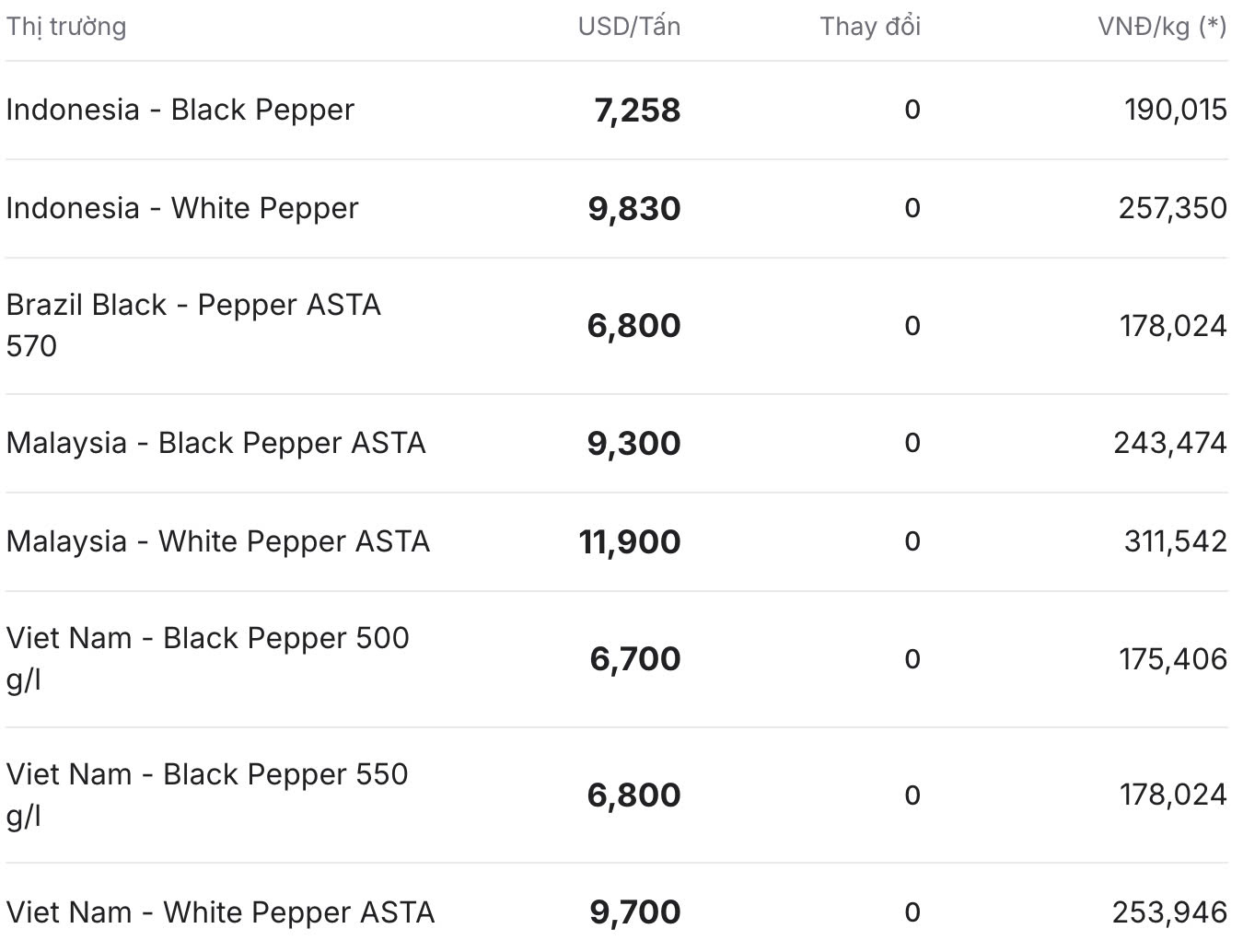
Task: Select Viet Nam - Black Pepper 500 g/l
Action: coord(208,658)
